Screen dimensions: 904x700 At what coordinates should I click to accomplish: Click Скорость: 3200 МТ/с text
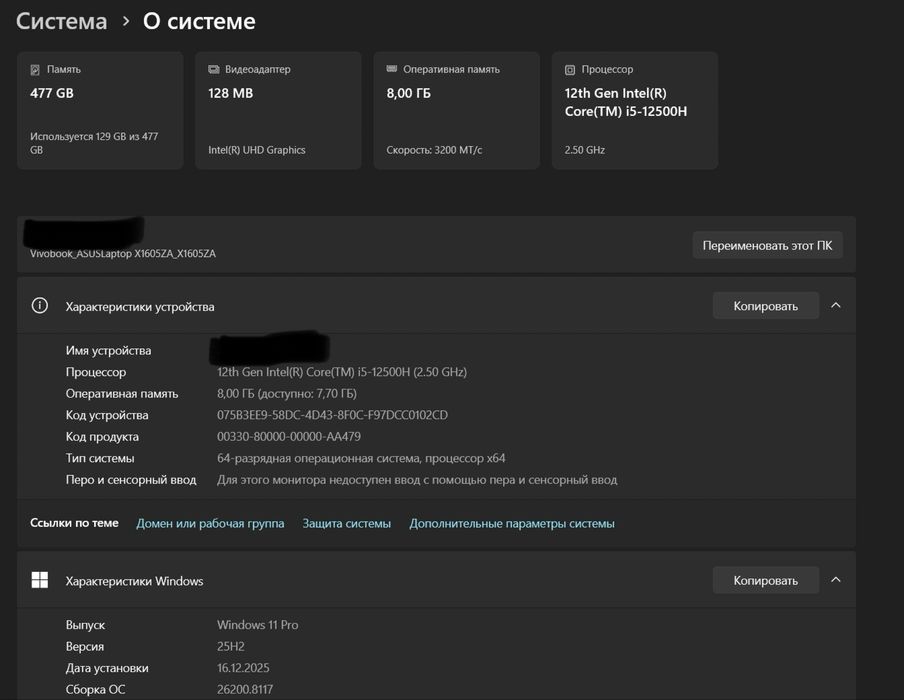tap(434, 150)
